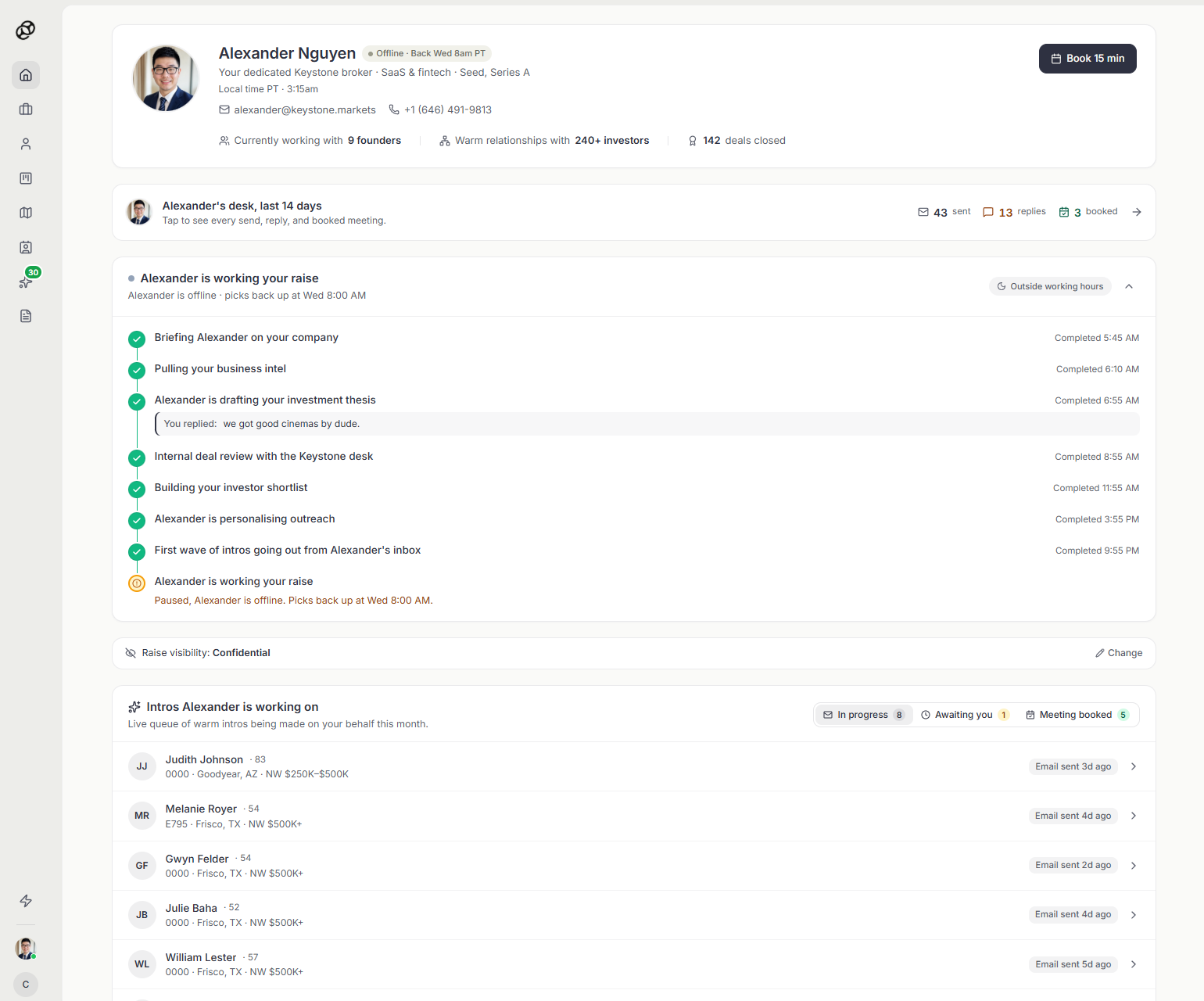
Task: Open William Lester intro row chevron
Action: [1134, 964]
